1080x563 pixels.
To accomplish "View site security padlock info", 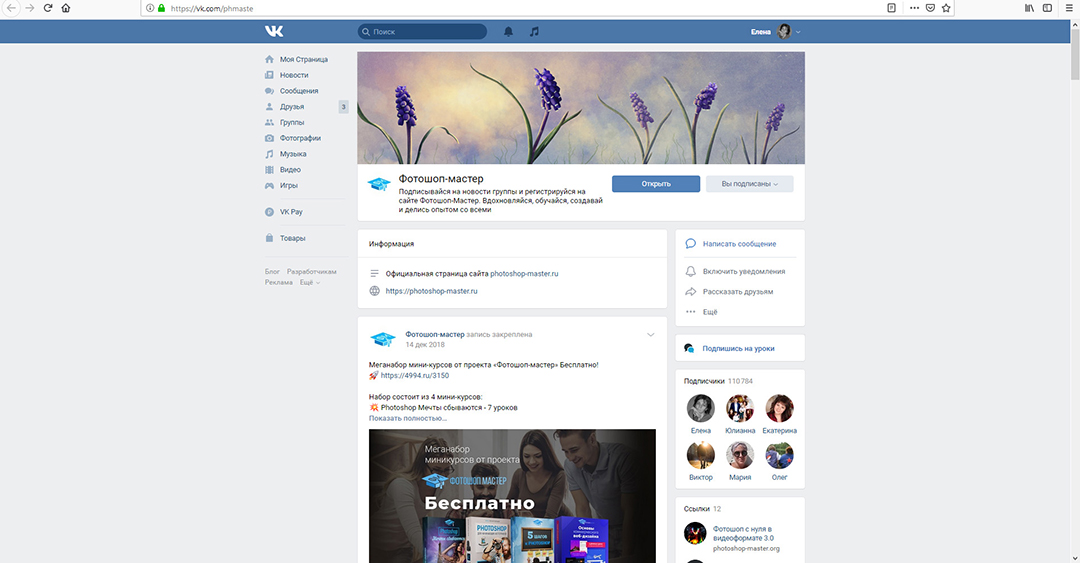I will click(x=161, y=8).
